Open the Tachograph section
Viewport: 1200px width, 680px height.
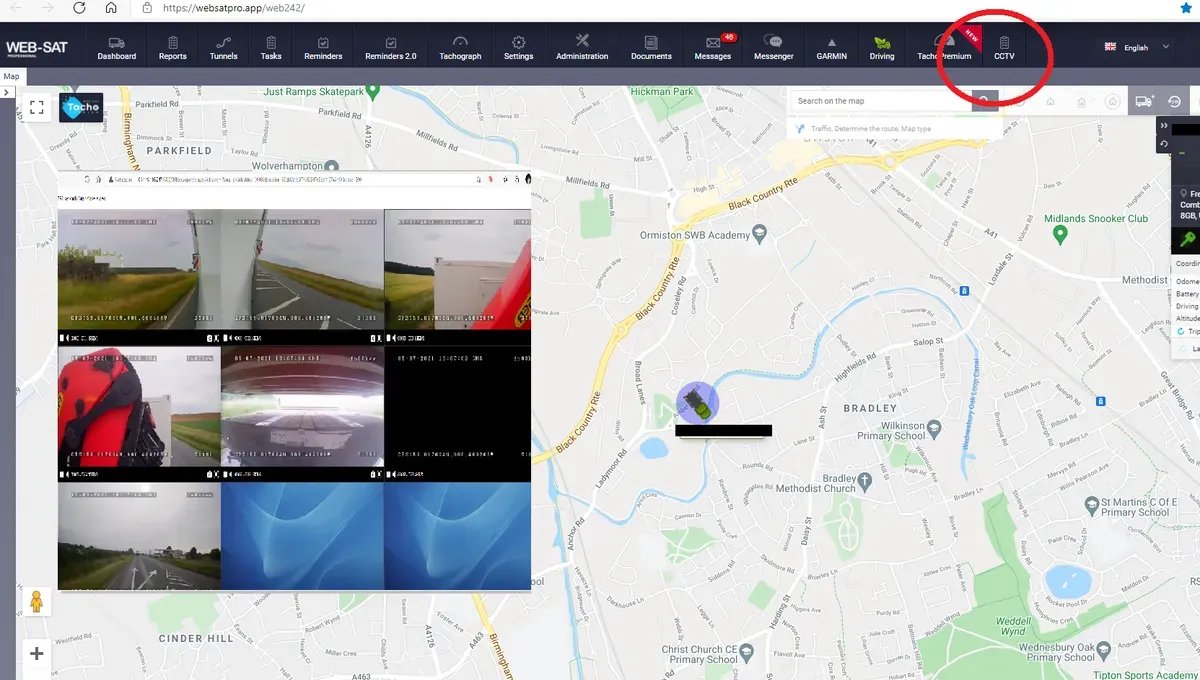click(x=460, y=46)
